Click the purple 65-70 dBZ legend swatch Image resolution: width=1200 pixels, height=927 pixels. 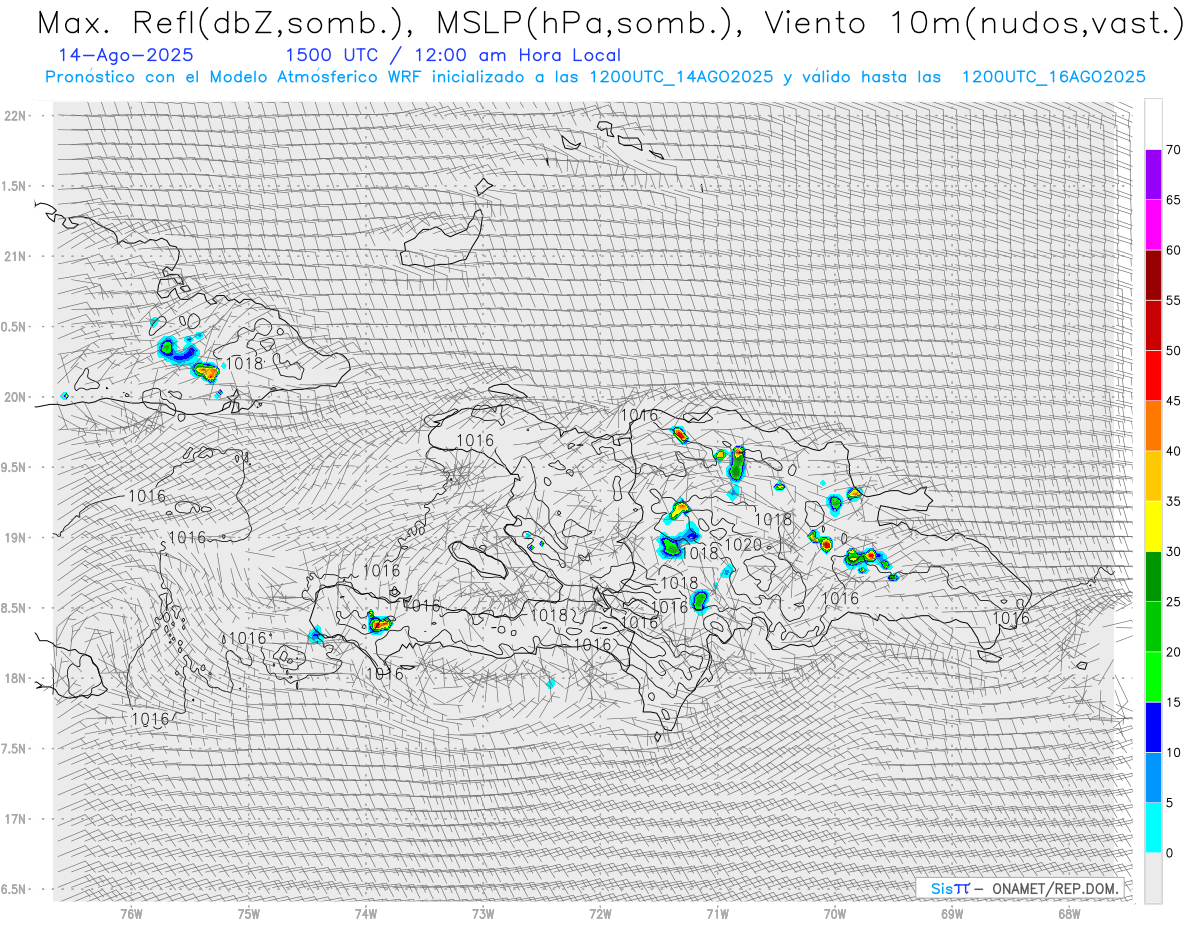click(x=1153, y=175)
